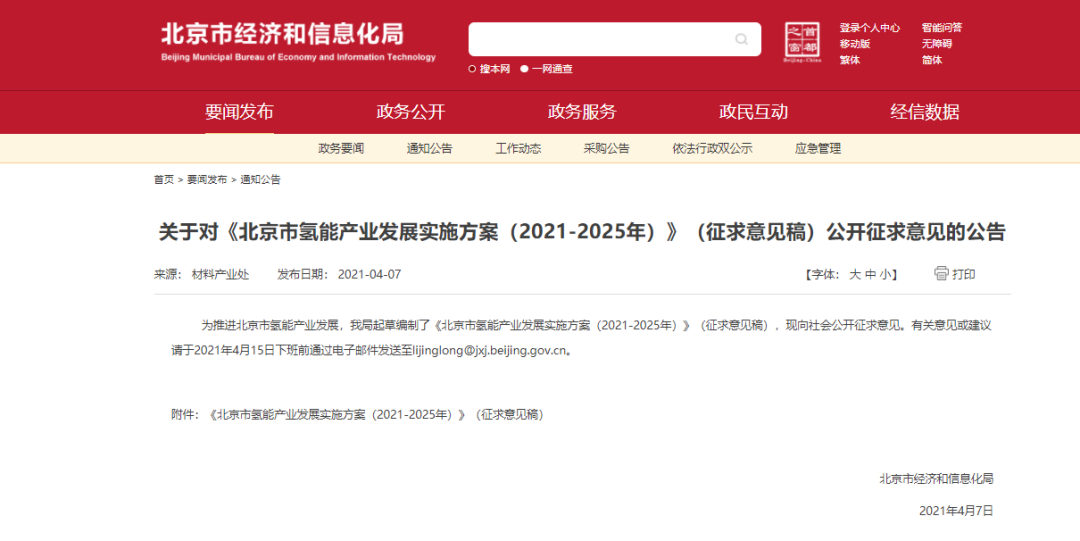Click the 登录个人中心 link
The image size is (1080, 541).
pyautogui.click(x=869, y=28)
